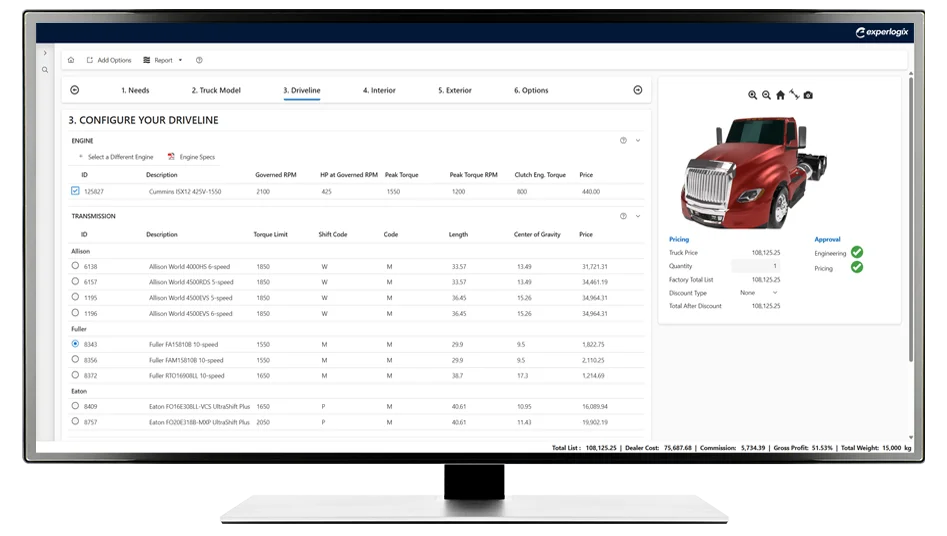
Task: Click the red truck 3D preview
Action: point(753,172)
